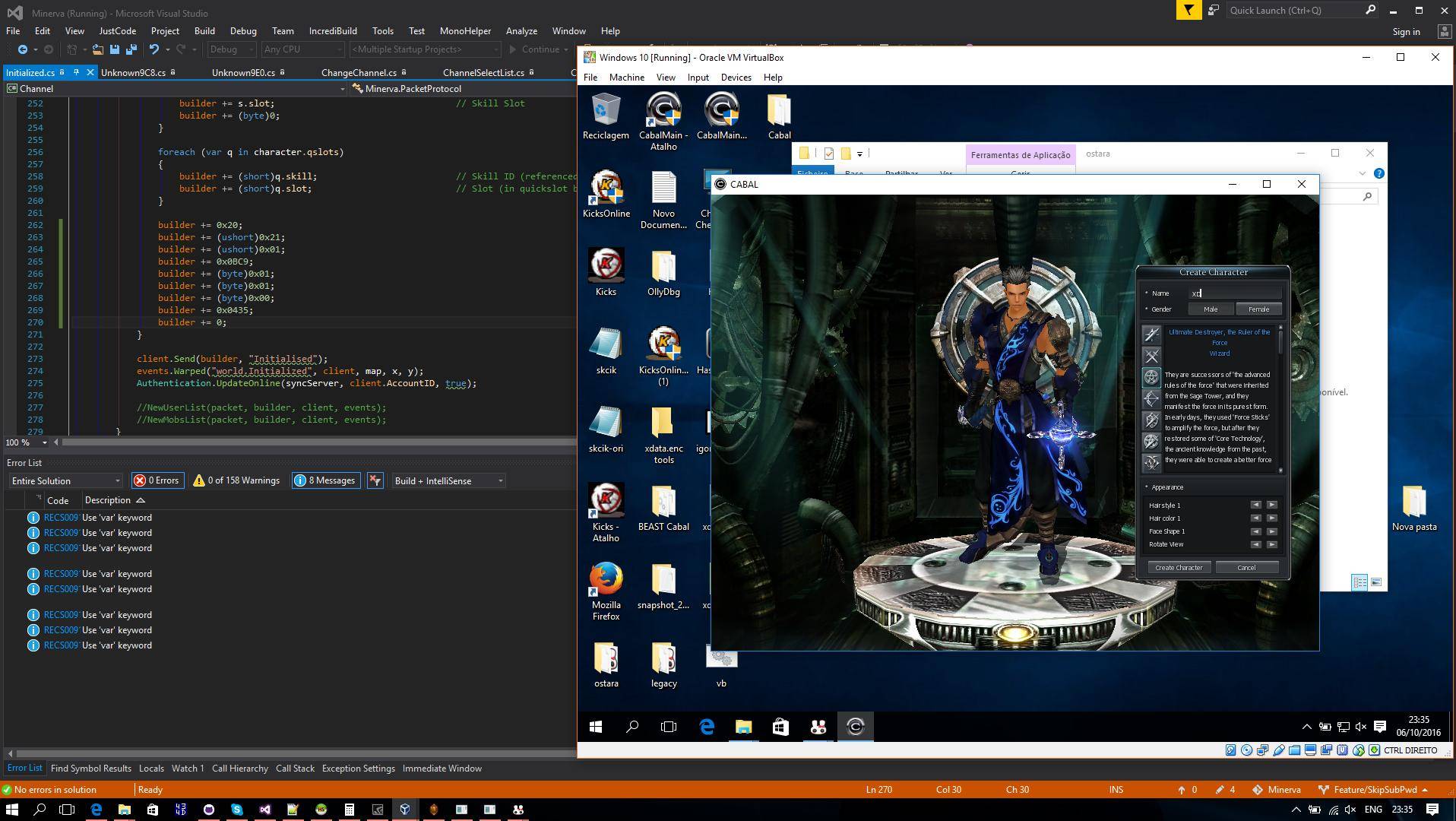1456x821 pixels.
Task: Click the Undo arrow in Visual Studio toolbar
Action: [154, 49]
